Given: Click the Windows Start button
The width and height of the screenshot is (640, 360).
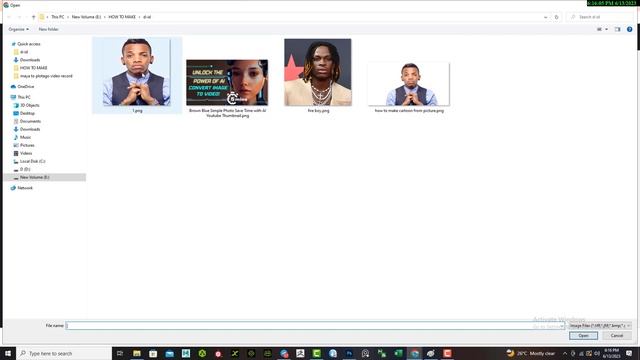Looking at the screenshot, I should pos(8,353).
